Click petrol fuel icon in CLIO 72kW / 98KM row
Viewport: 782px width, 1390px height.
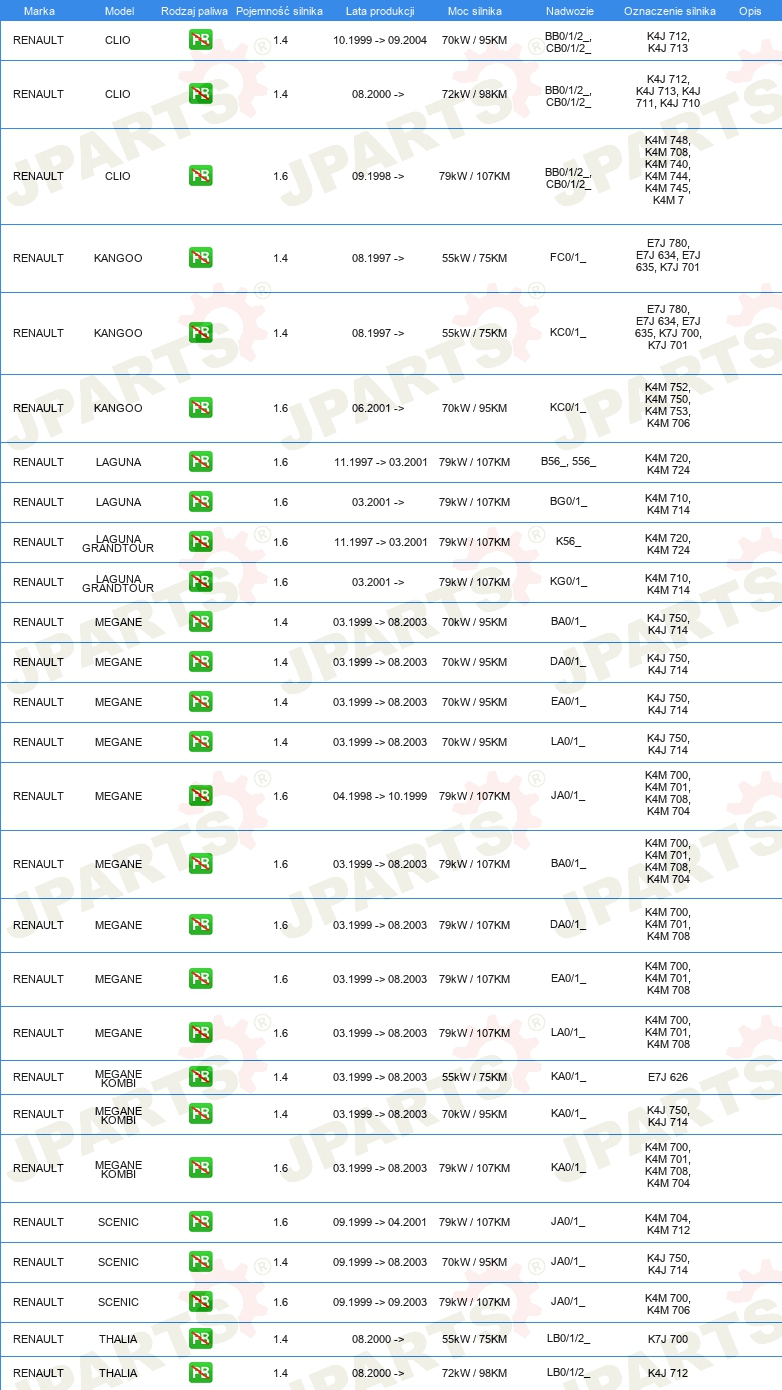(200, 94)
